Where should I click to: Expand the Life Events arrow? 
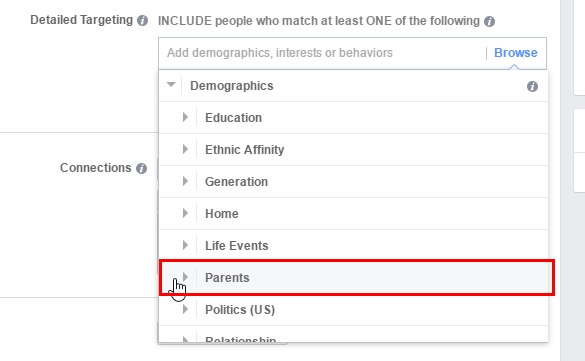pyautogui.click(x=185, y=245)
